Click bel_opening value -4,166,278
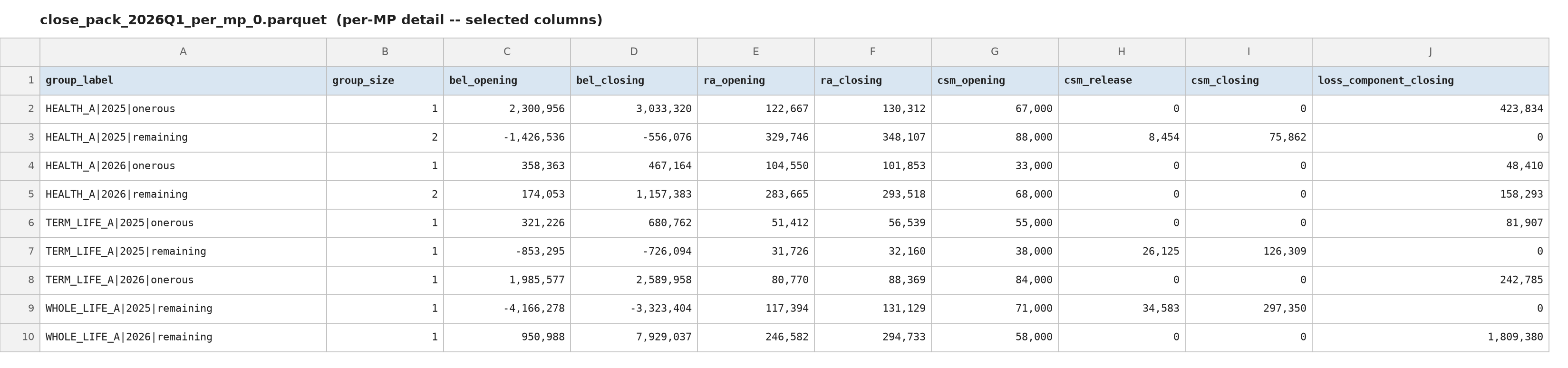 [507, 310]
